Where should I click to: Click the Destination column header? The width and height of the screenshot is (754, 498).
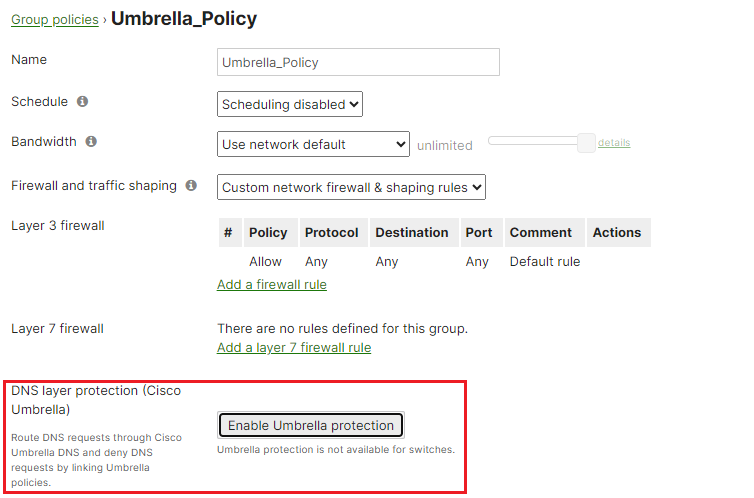(x=414, y=233)
